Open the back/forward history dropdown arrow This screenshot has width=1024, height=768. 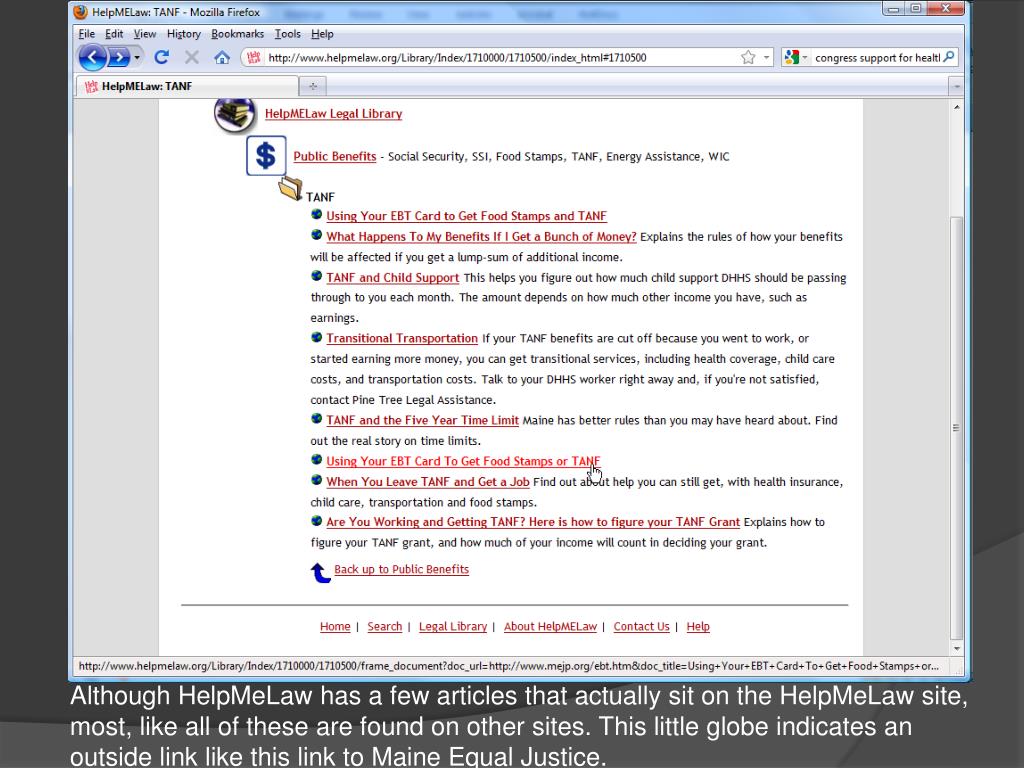coord(137,57)
